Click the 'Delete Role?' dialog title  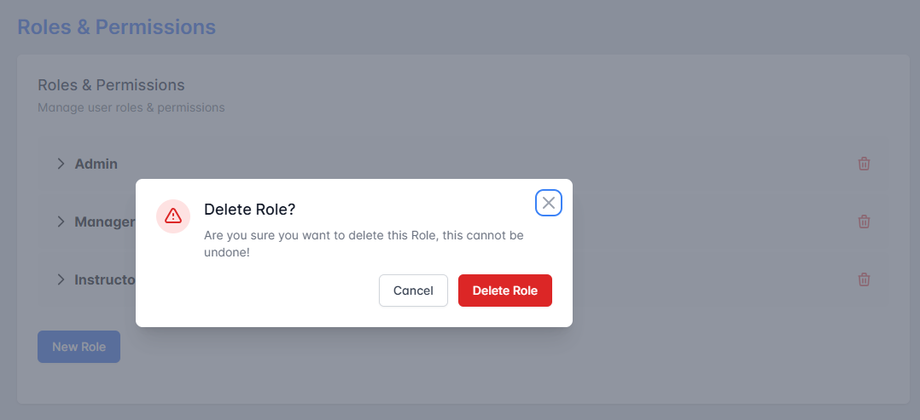click(x=250, y=209)
